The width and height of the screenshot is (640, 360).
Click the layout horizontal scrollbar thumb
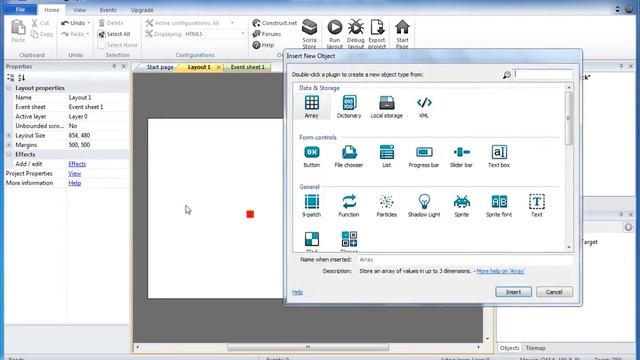308,347
